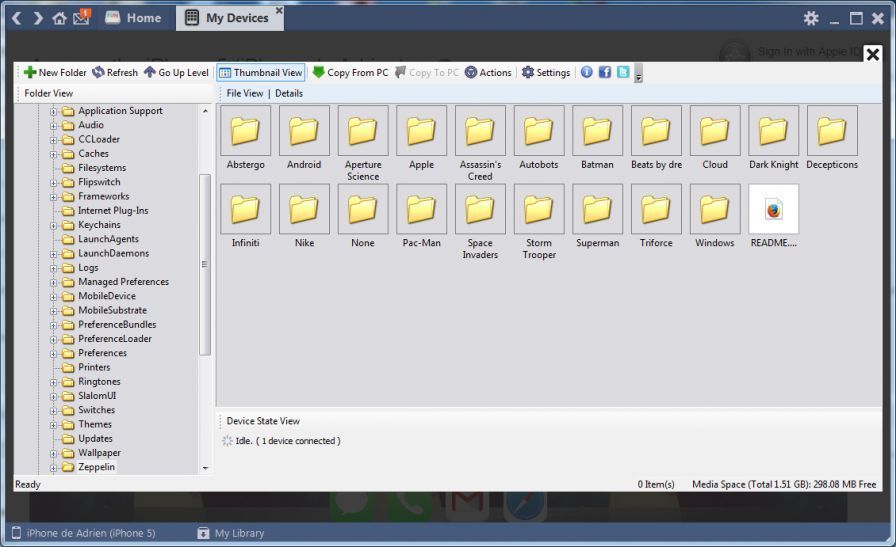
Task: Open the Actions toolbar menu
Action: (488, 73)
